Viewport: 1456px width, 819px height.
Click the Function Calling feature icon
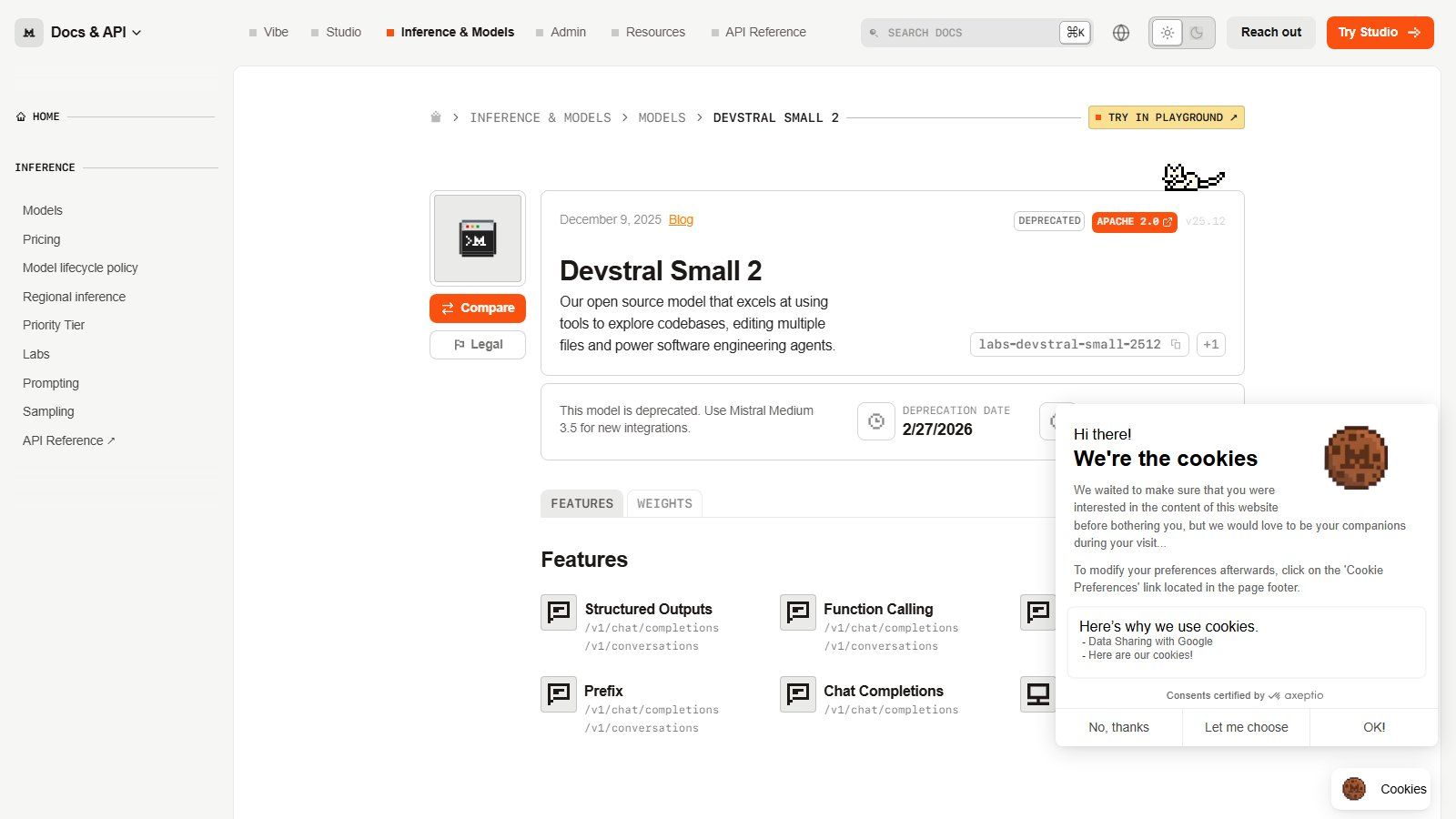point(798,612)
